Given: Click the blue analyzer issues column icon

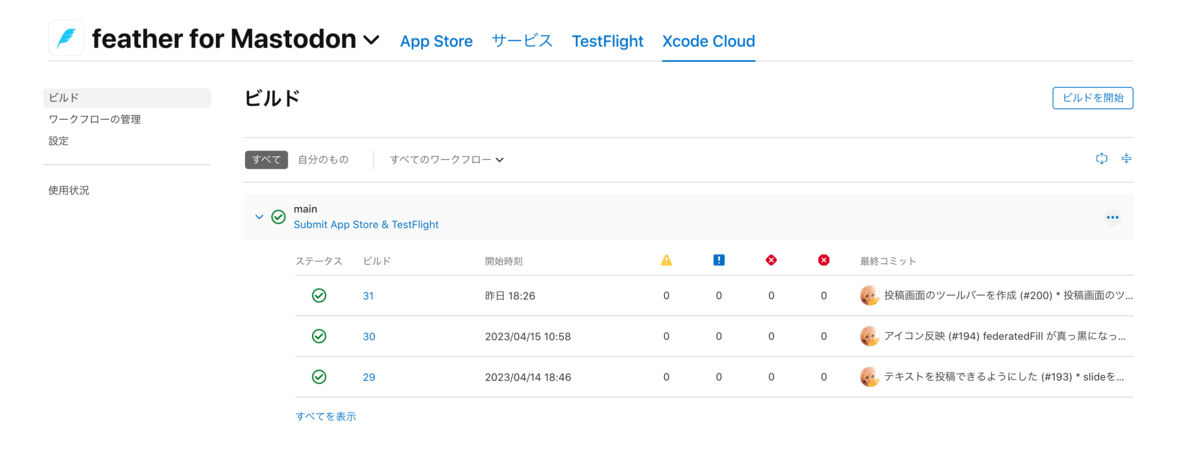Looking at the screenshot, I should [719, 260].
